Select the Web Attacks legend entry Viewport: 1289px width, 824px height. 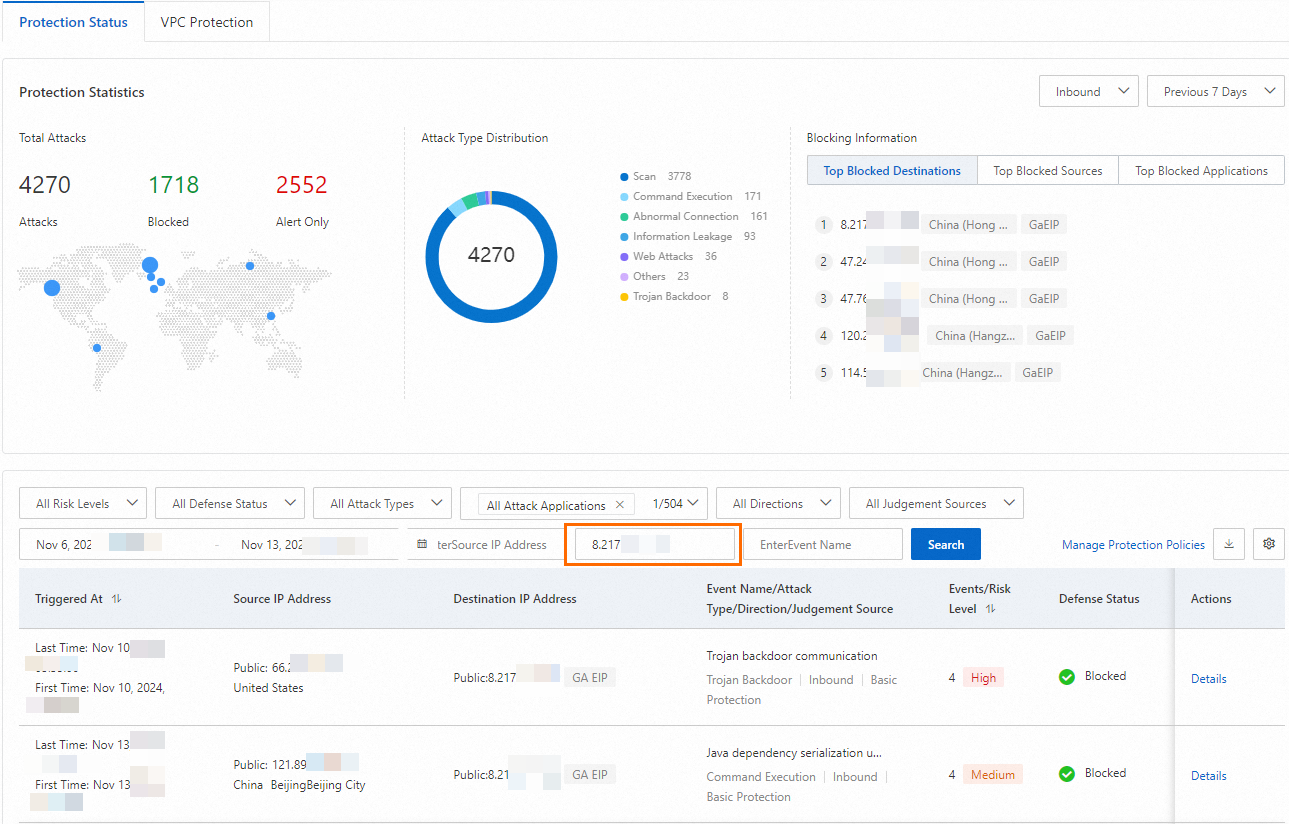coord(669,257)
